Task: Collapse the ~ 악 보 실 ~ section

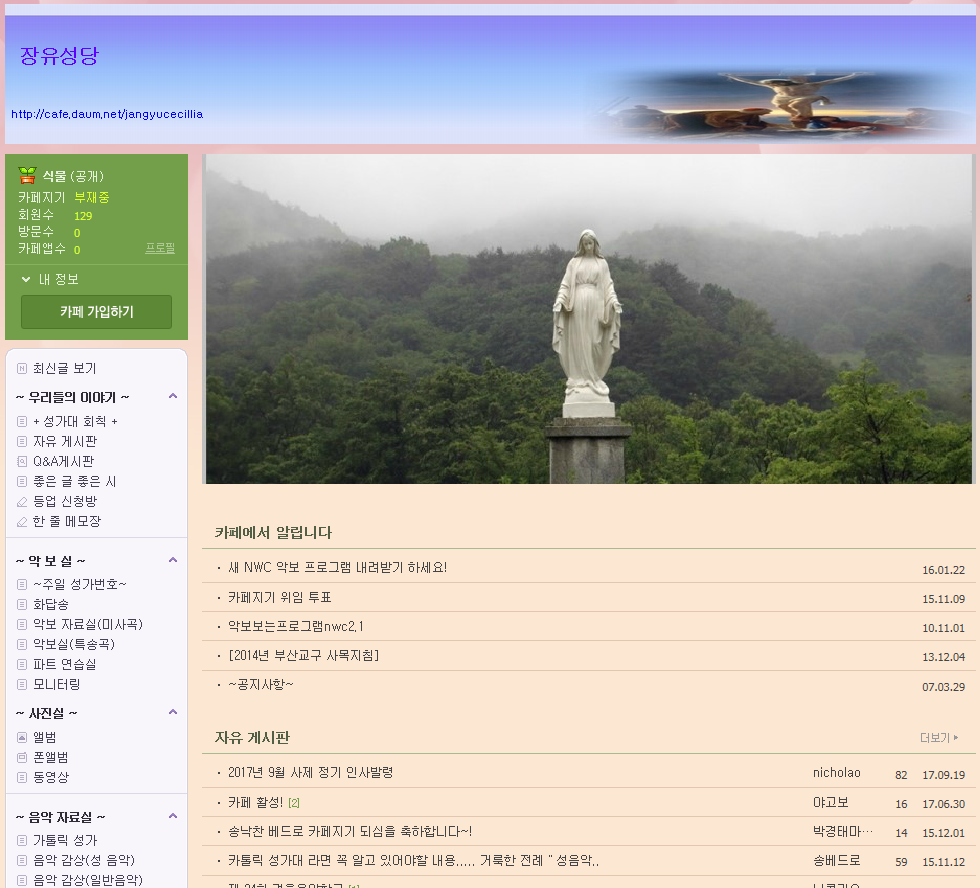Action: tap(173, 560)
